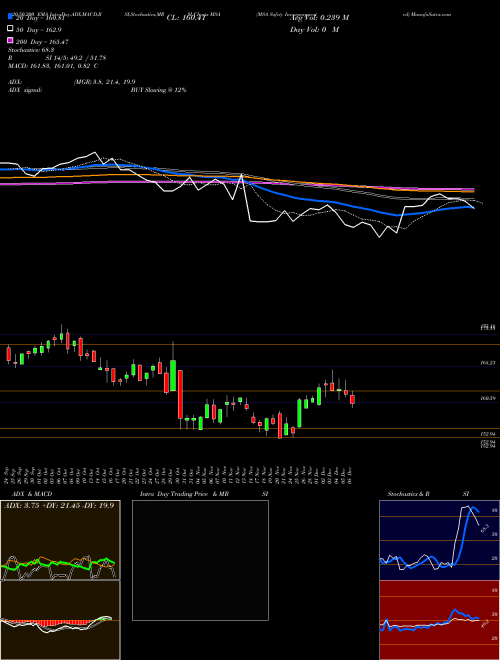The image size is (500, 660).
Task: Click the Avg Vol: 0.239 M text
Action: tap(319, 18)
